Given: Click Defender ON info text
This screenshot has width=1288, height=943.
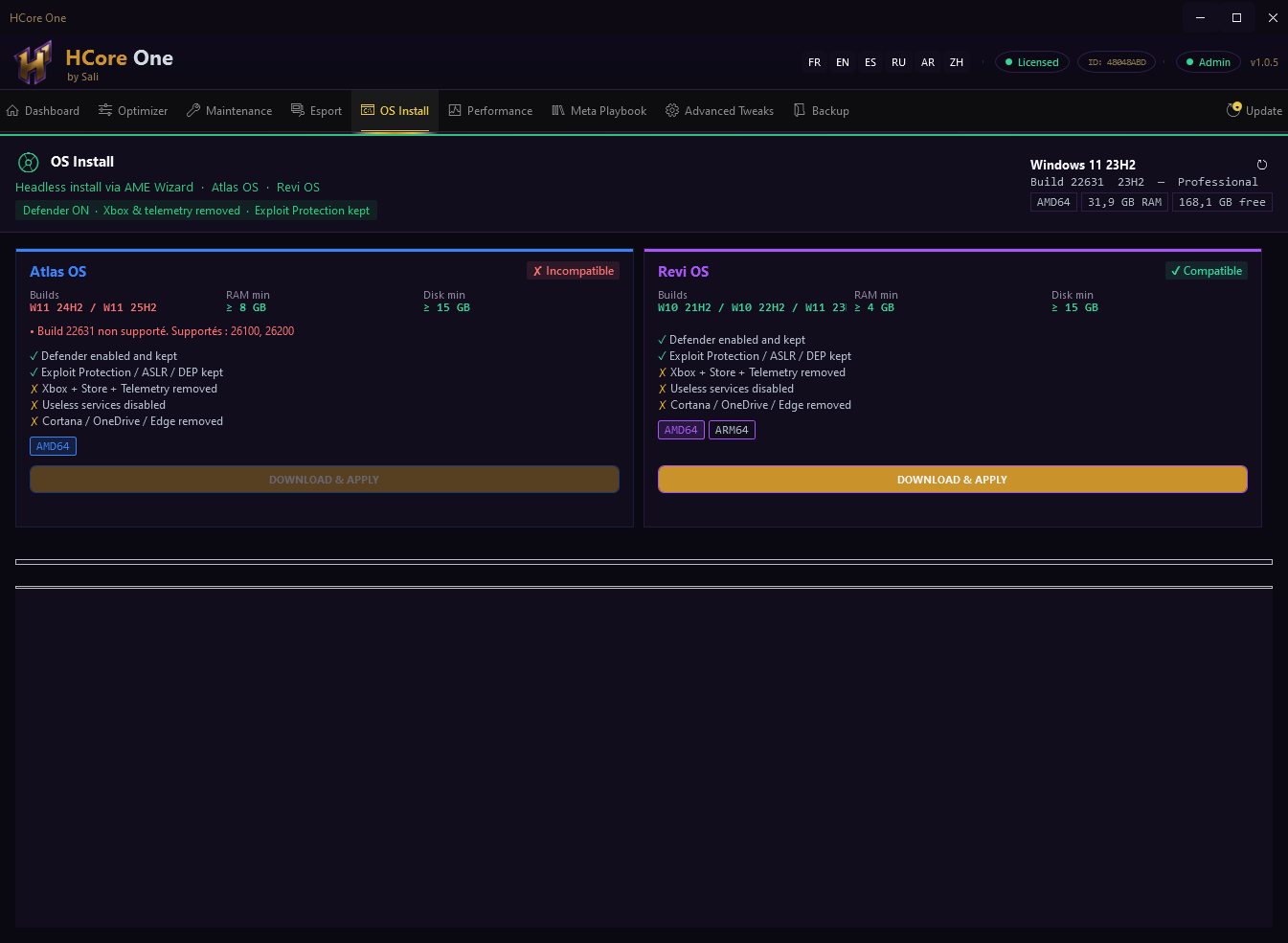Looking at the screenshot, I should click(x=56, y=211).
